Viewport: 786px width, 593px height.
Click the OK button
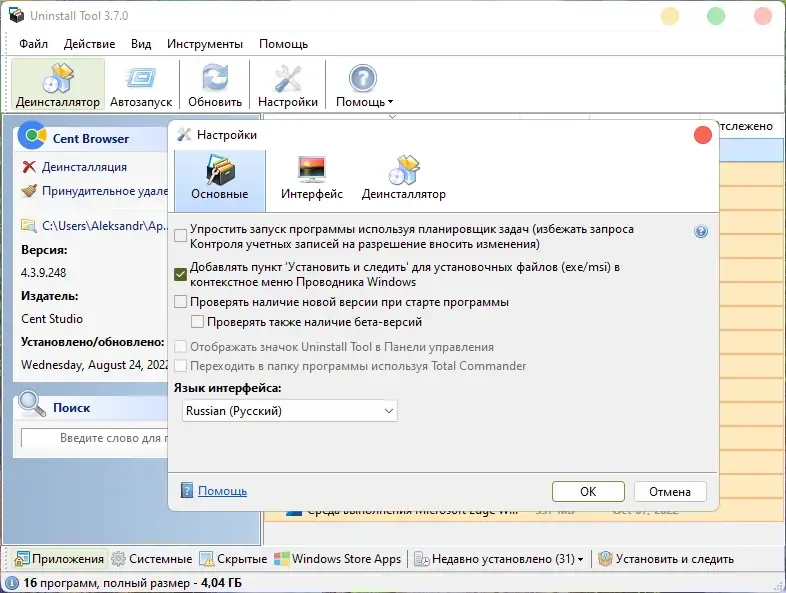click(588, 492)
